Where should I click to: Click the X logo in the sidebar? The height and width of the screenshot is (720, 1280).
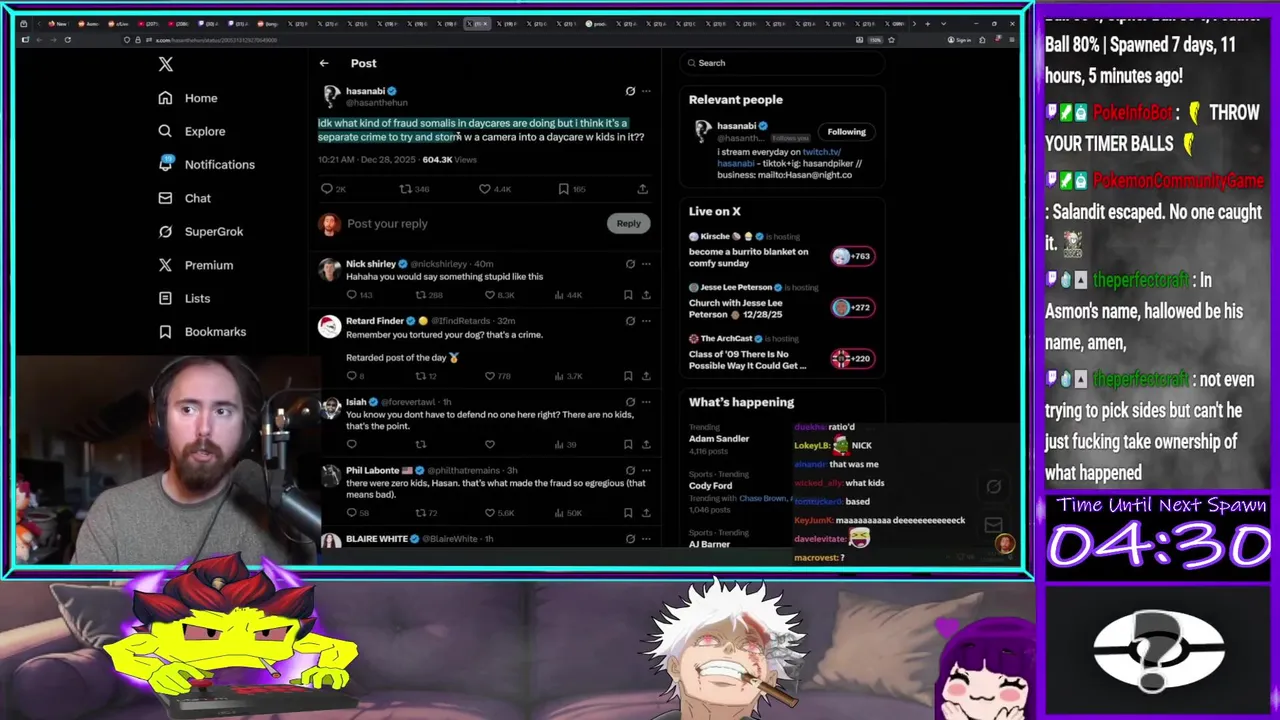pos(166,65)
